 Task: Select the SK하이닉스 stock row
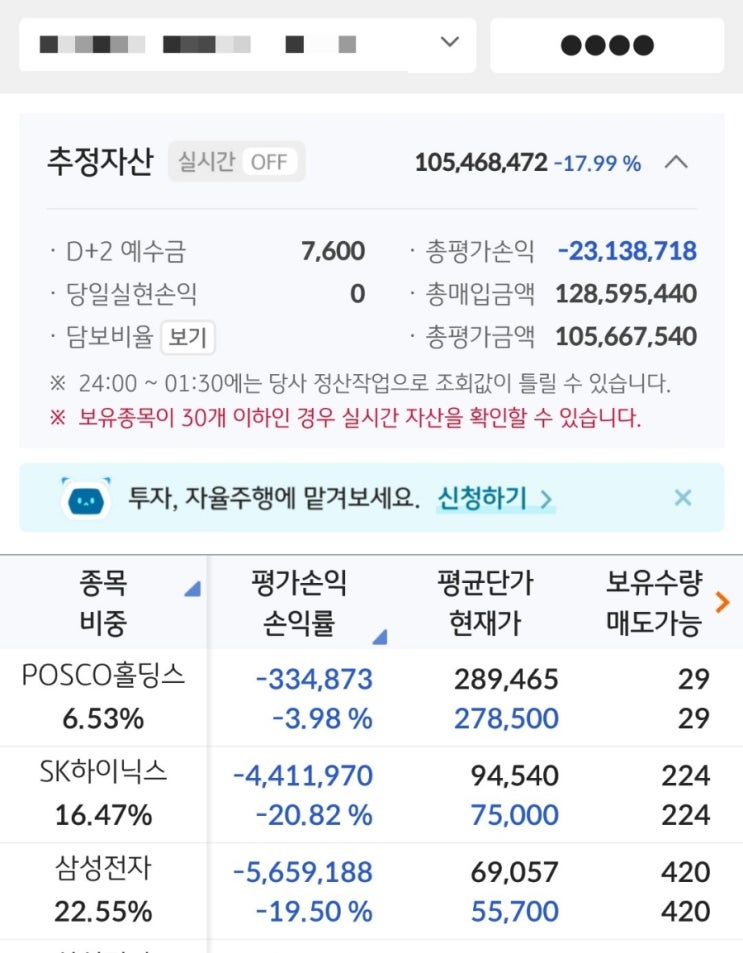click(x=372, y=794)
